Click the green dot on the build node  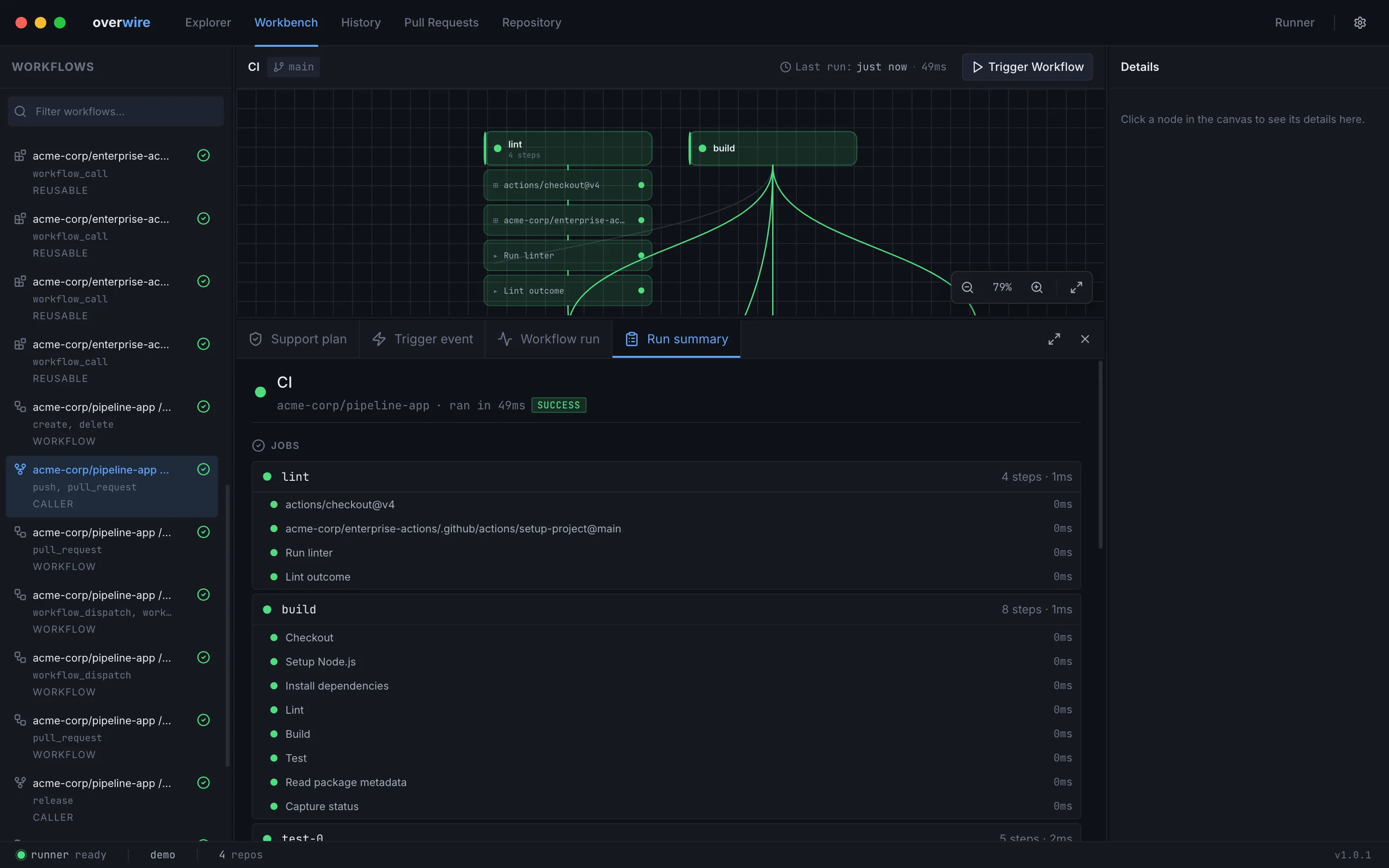pyautogui.click(x=702, y=148)
